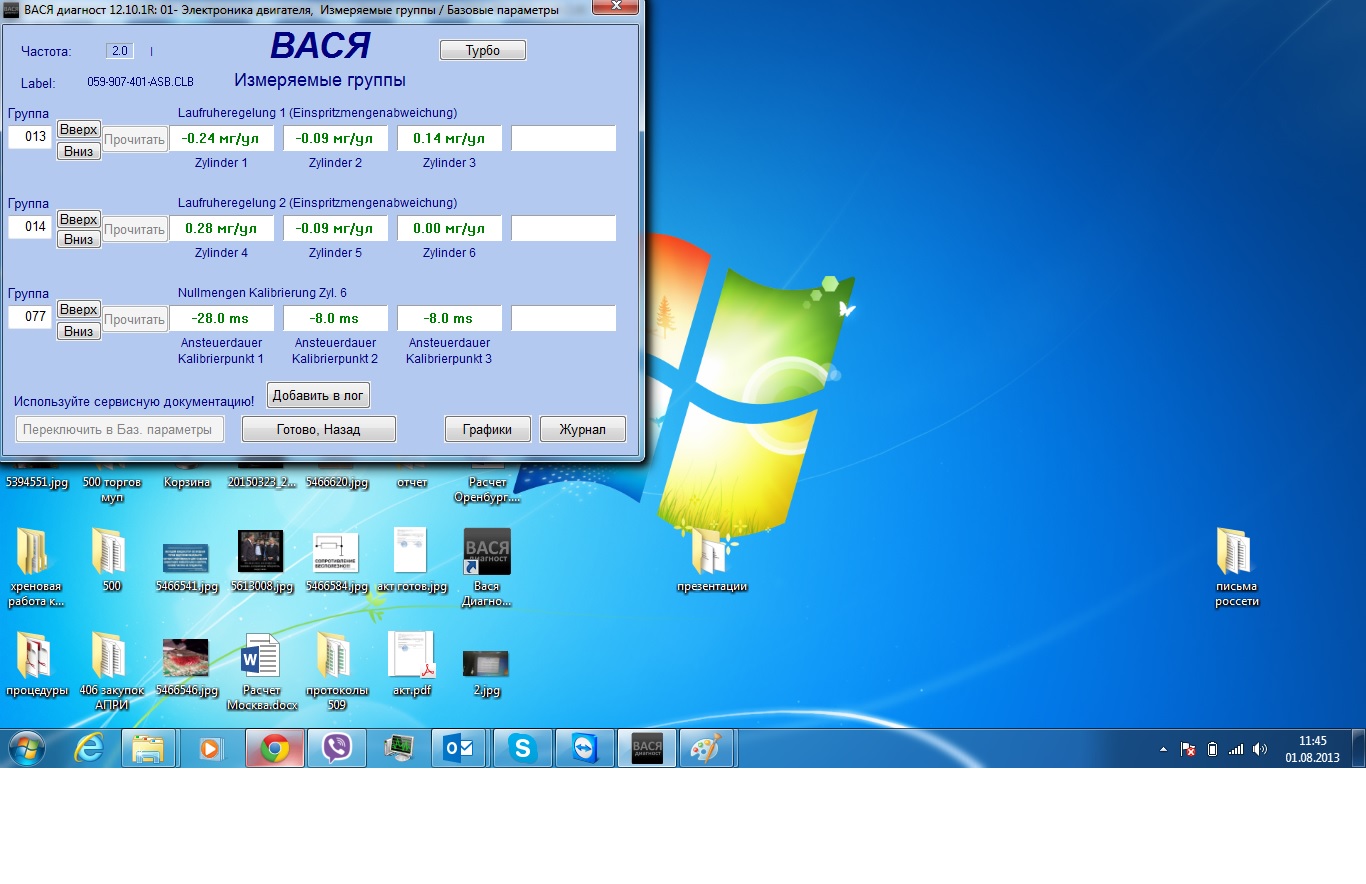Open TeamViewer from the taskbar
This screenshot has height=884, width=1366.
click(584, 748)
